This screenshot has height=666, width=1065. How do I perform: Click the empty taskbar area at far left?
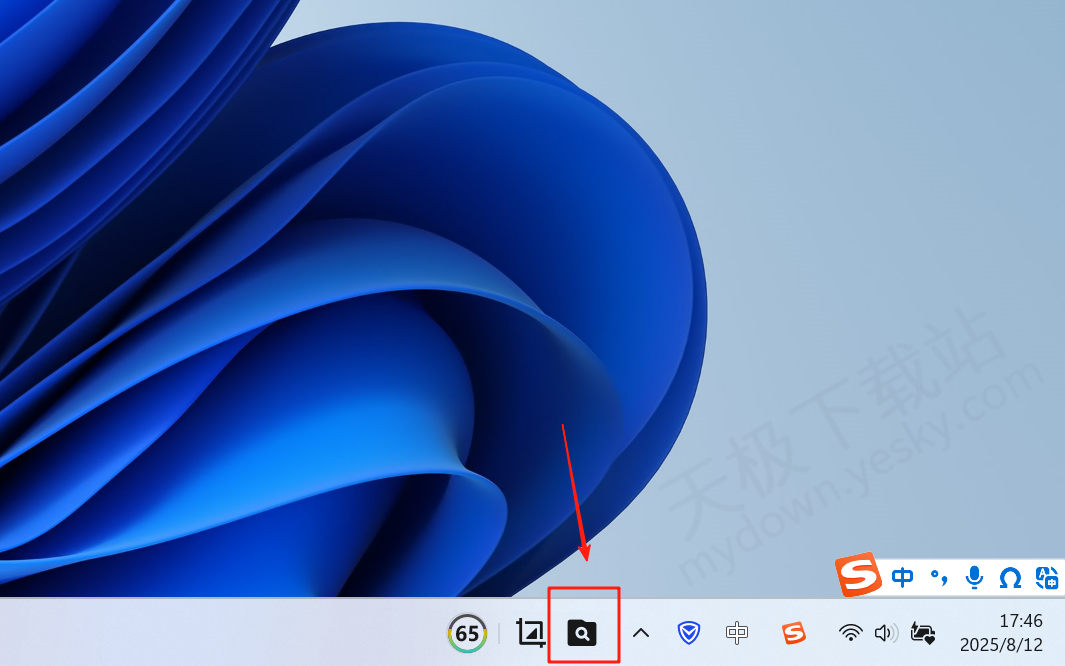pos(150,632)
